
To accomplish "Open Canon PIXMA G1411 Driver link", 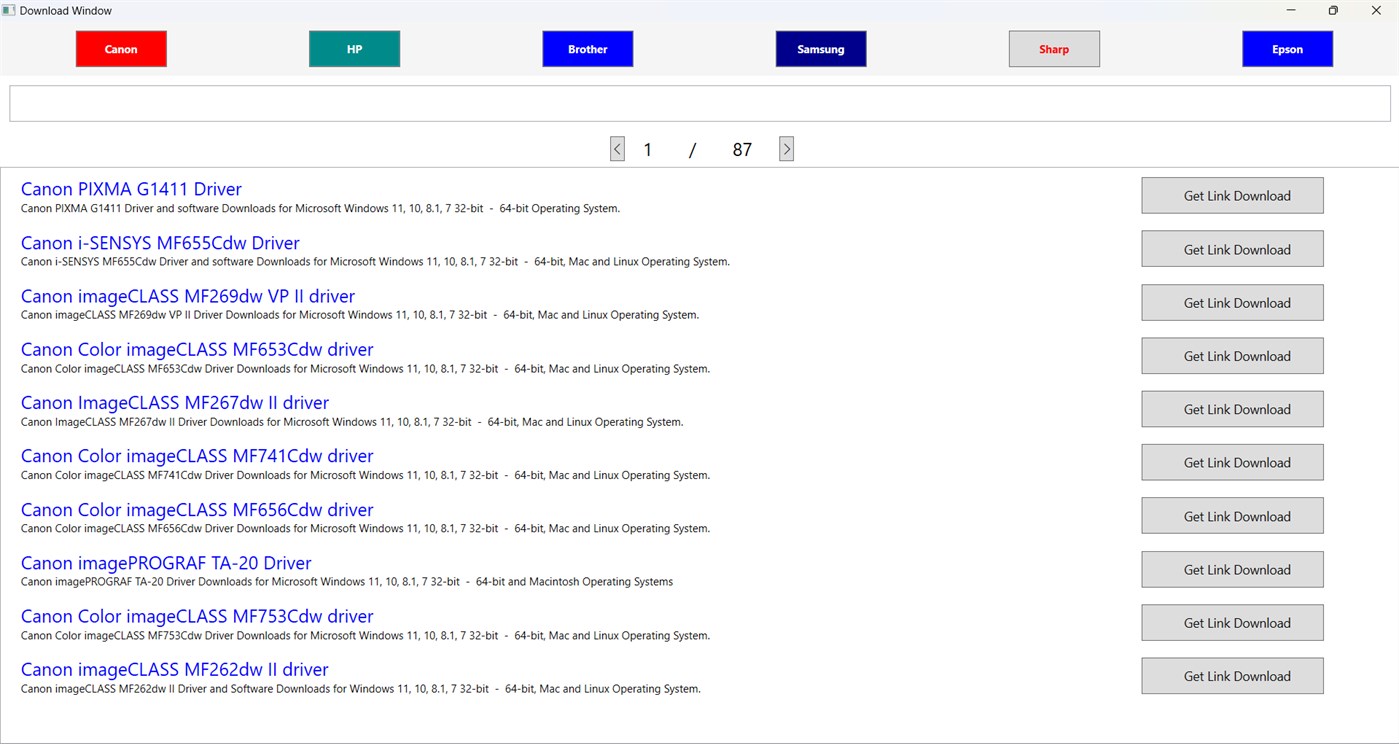I will pyautogui.click(x=131, y=189).
